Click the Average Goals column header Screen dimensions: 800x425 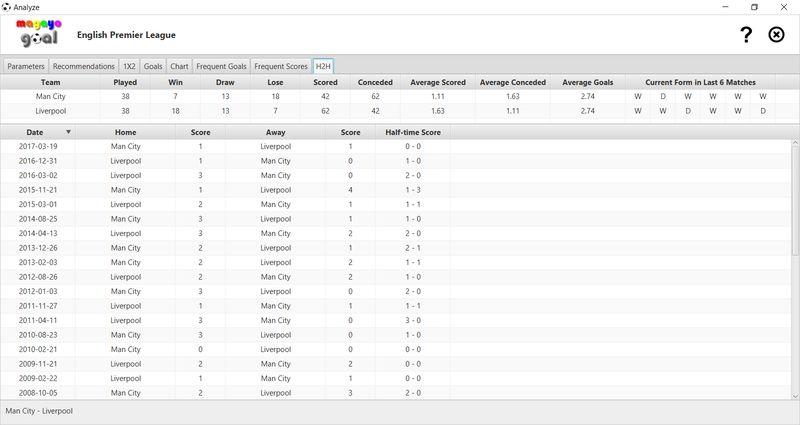(588, 82)
